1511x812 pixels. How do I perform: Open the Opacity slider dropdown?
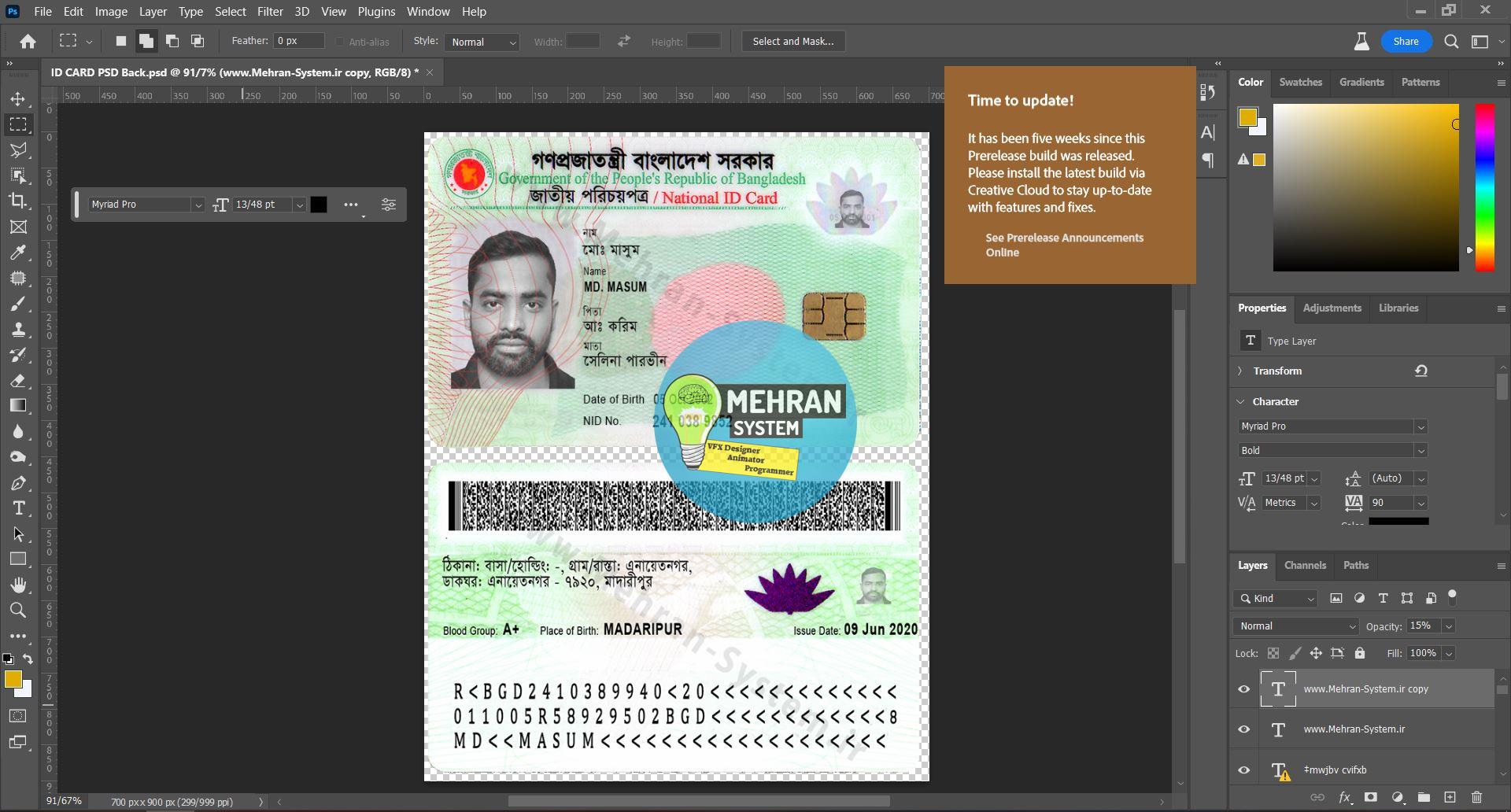[1449, 626]
